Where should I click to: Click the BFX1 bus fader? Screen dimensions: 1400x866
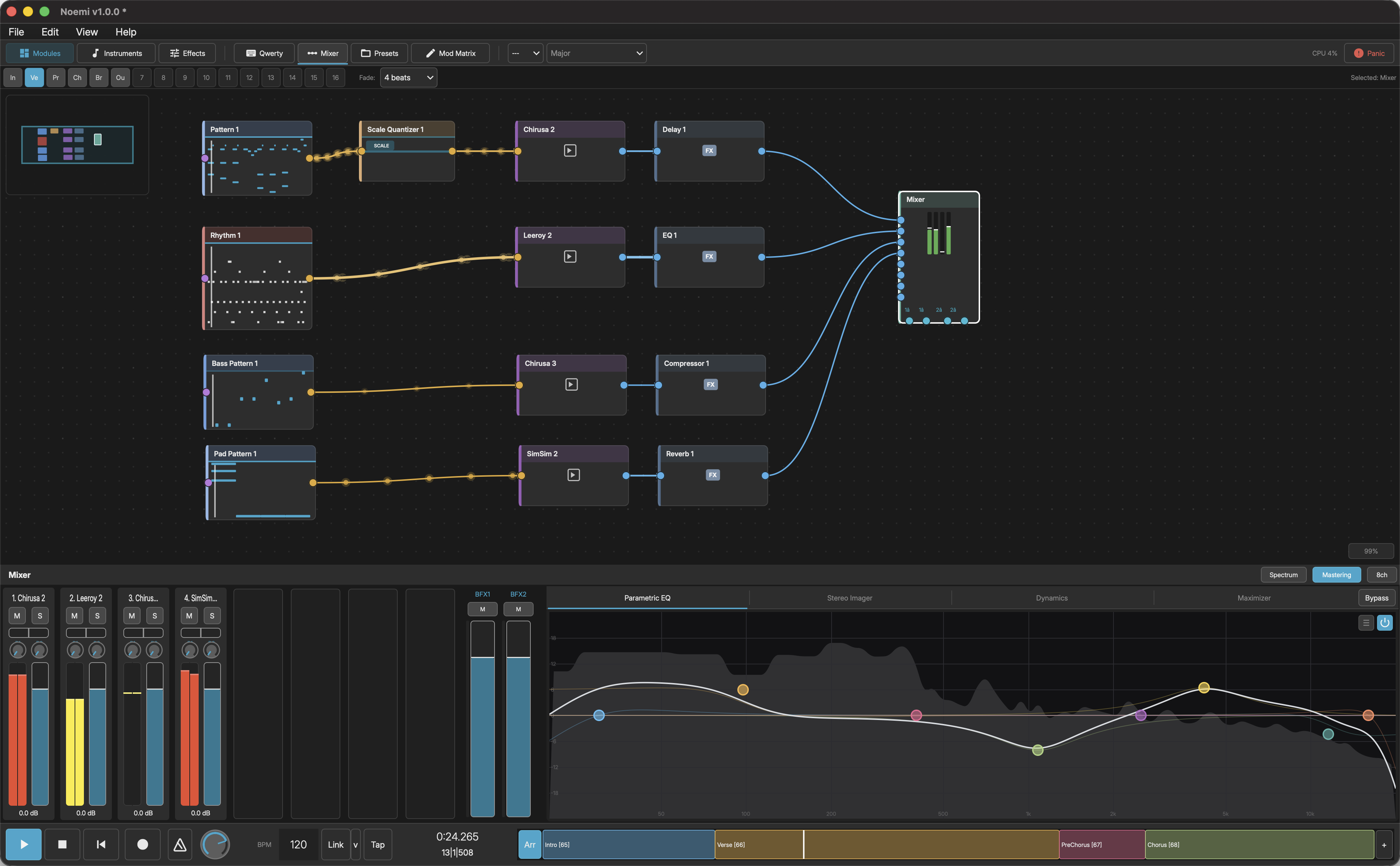click(482, 718)
